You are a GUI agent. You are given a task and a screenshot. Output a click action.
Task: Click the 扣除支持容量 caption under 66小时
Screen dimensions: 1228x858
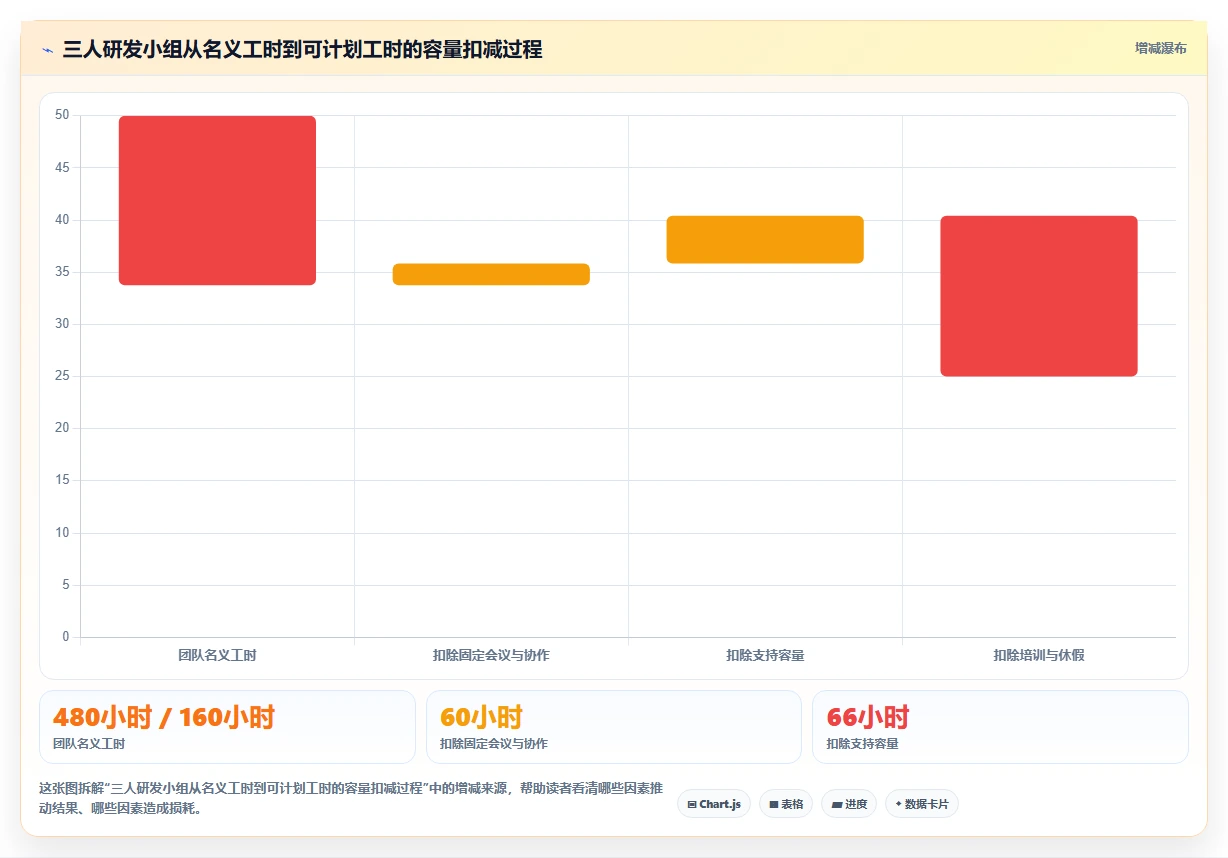click(863, 744)
